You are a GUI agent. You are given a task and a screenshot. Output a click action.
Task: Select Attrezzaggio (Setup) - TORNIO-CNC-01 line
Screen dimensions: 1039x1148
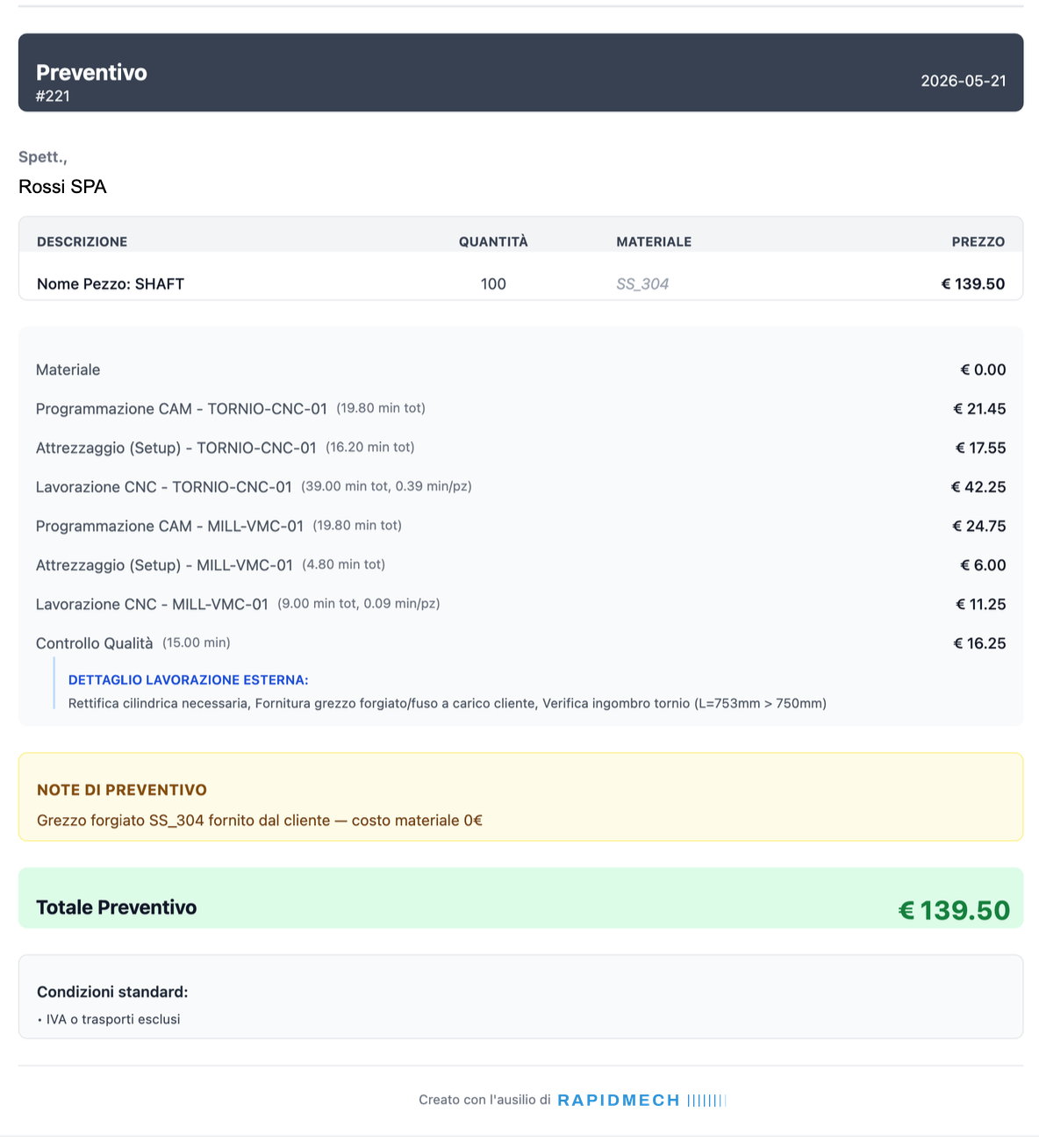[176, 448]
